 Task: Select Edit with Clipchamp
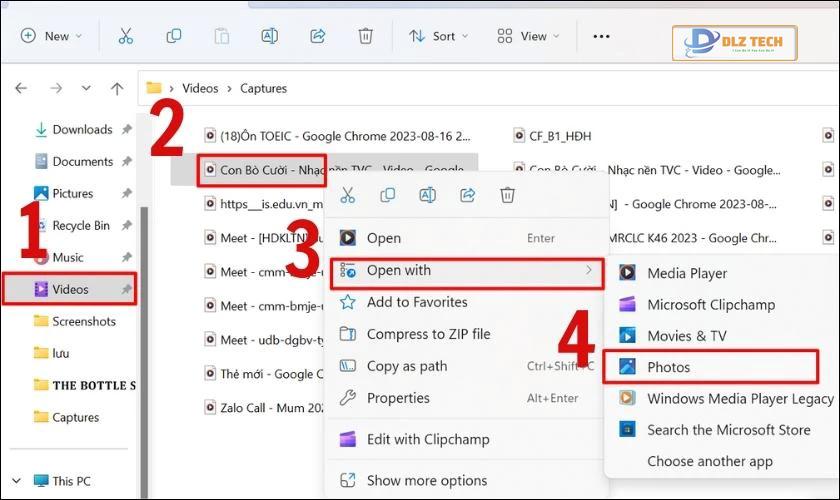point(466,439)
